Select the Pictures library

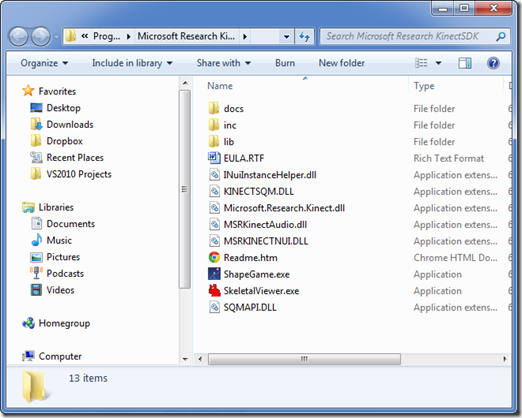point(55,257)
